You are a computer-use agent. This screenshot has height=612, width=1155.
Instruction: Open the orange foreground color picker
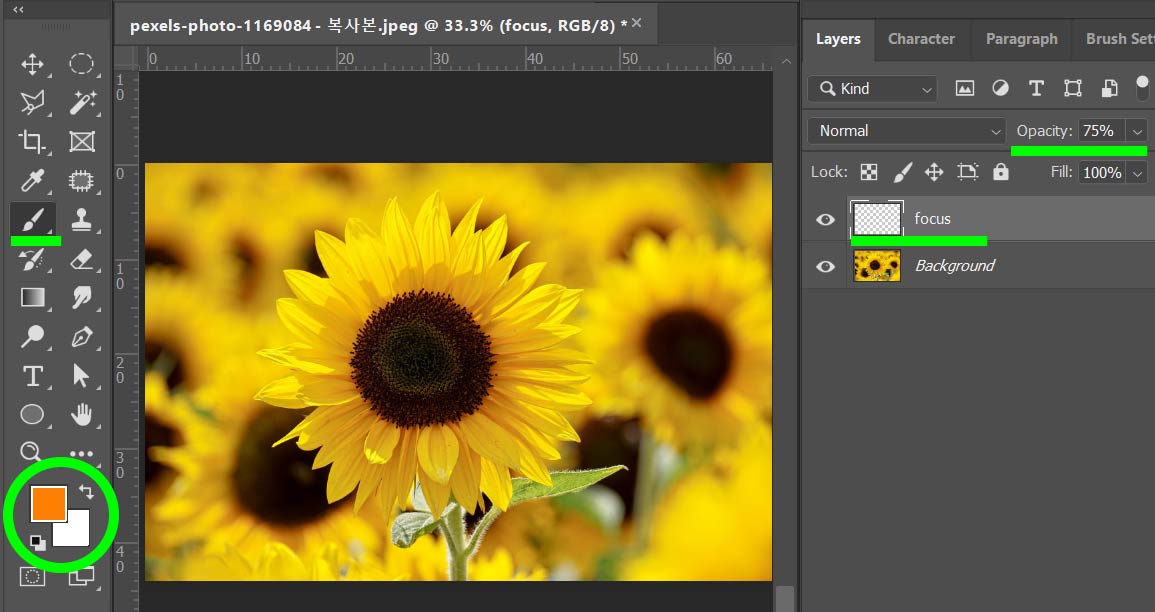coord(49,503)
